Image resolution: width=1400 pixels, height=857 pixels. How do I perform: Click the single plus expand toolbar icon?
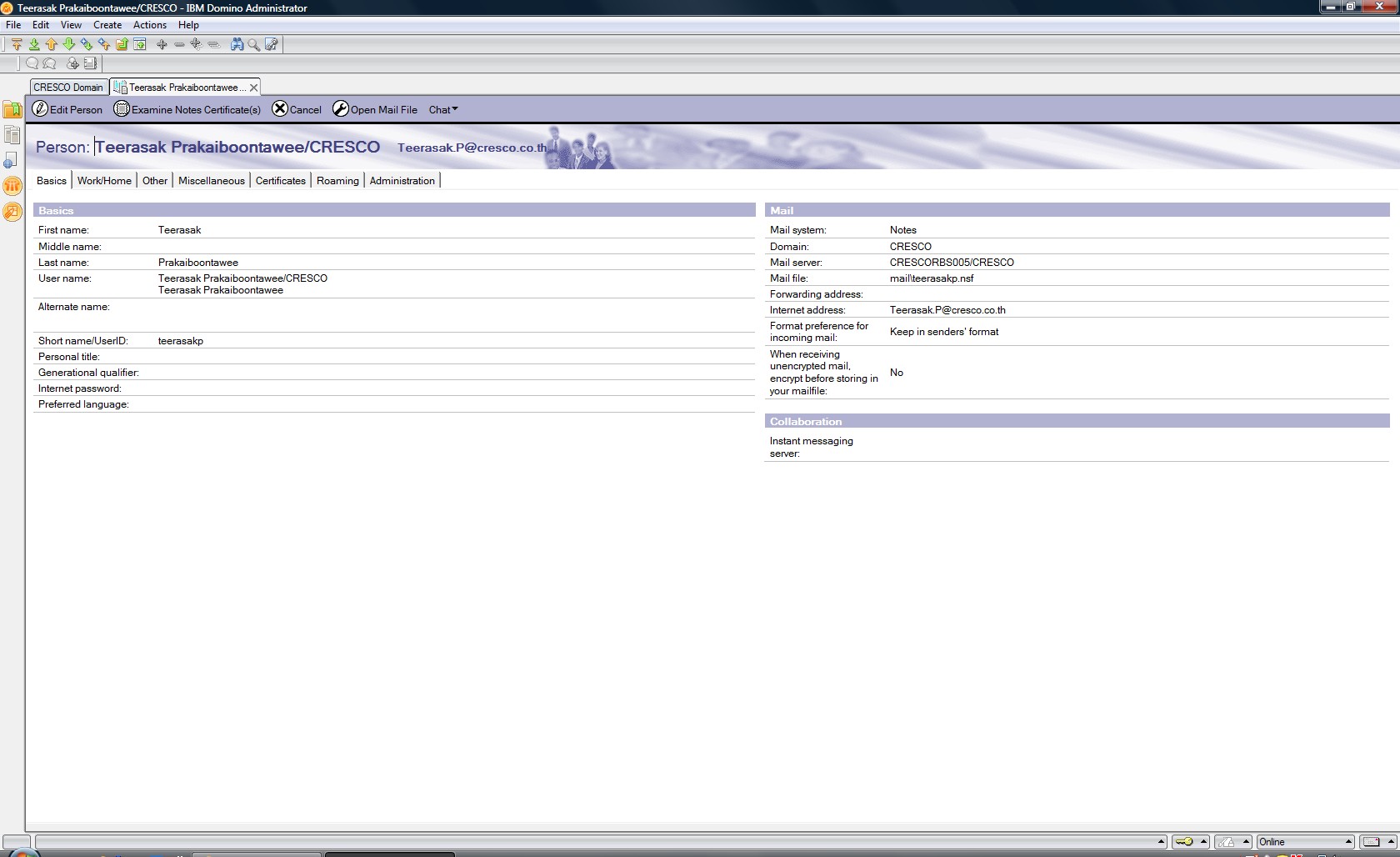coord(162,44)
